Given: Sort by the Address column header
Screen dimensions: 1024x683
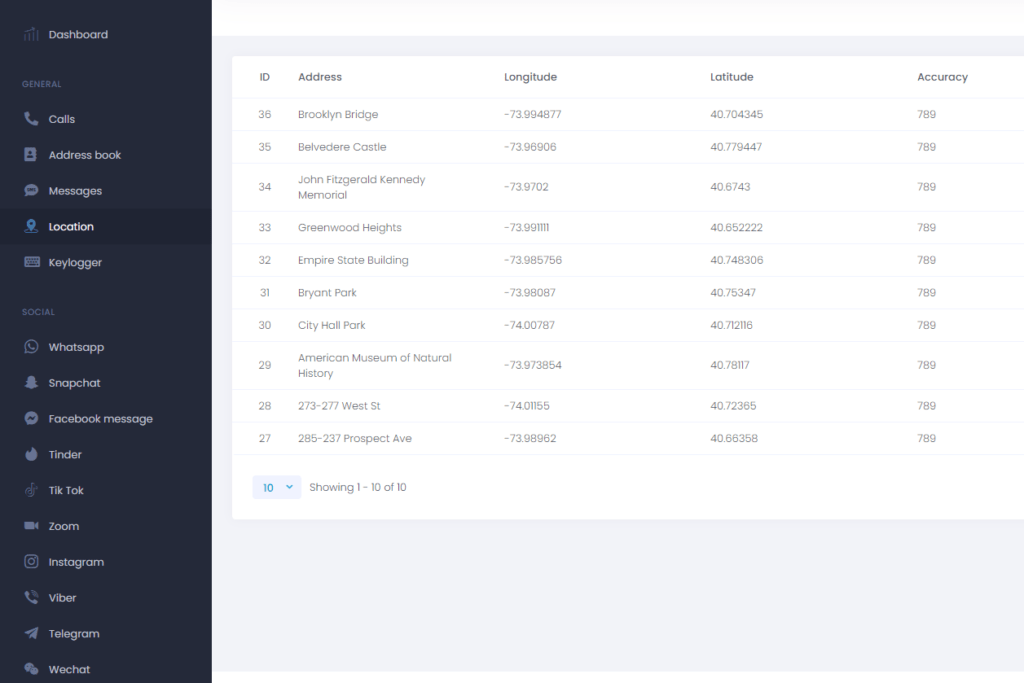Looking at the screenshot, I should pyautogui.click(x=319, y=77).
